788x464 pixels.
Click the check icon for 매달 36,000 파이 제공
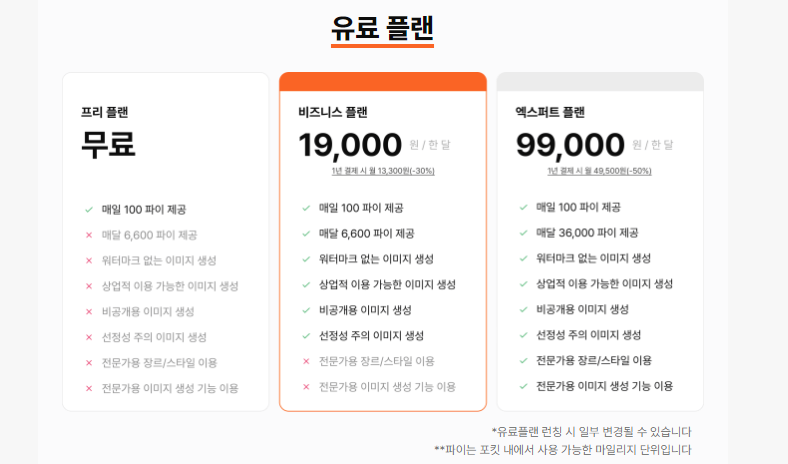pos(523,233)
